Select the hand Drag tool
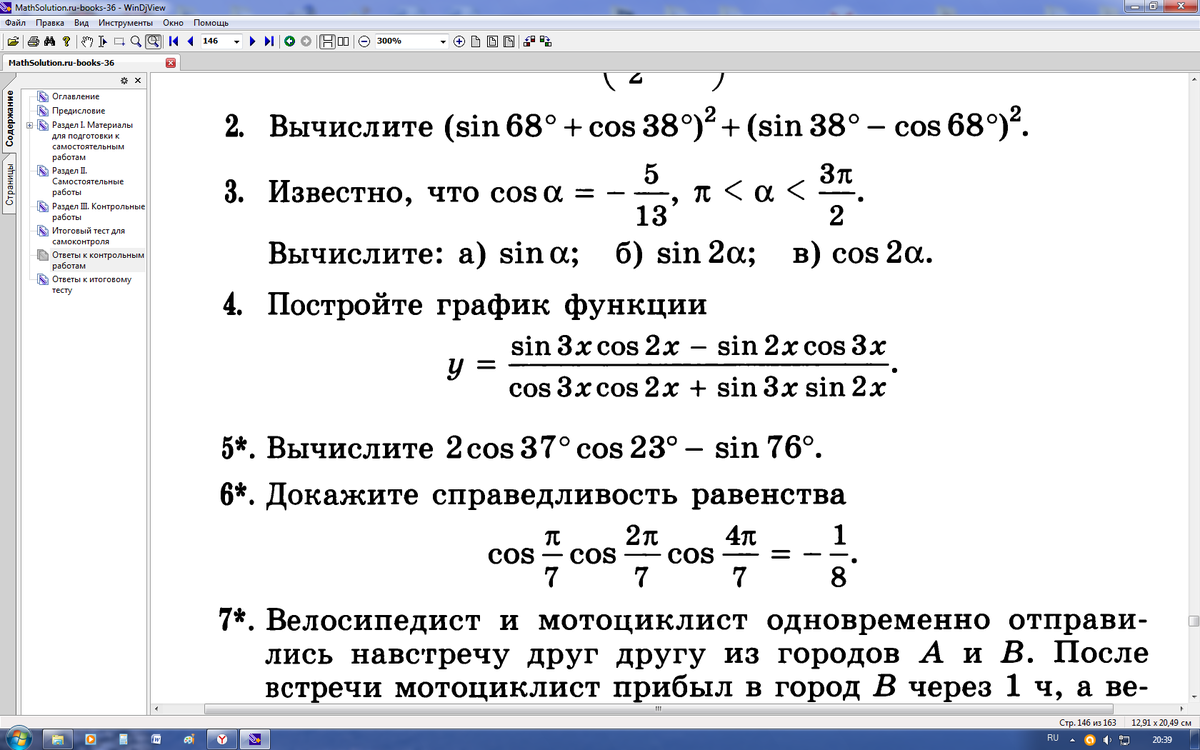Image resolution: width=1200 pixels, height=750 pixels. click(86, 42)
